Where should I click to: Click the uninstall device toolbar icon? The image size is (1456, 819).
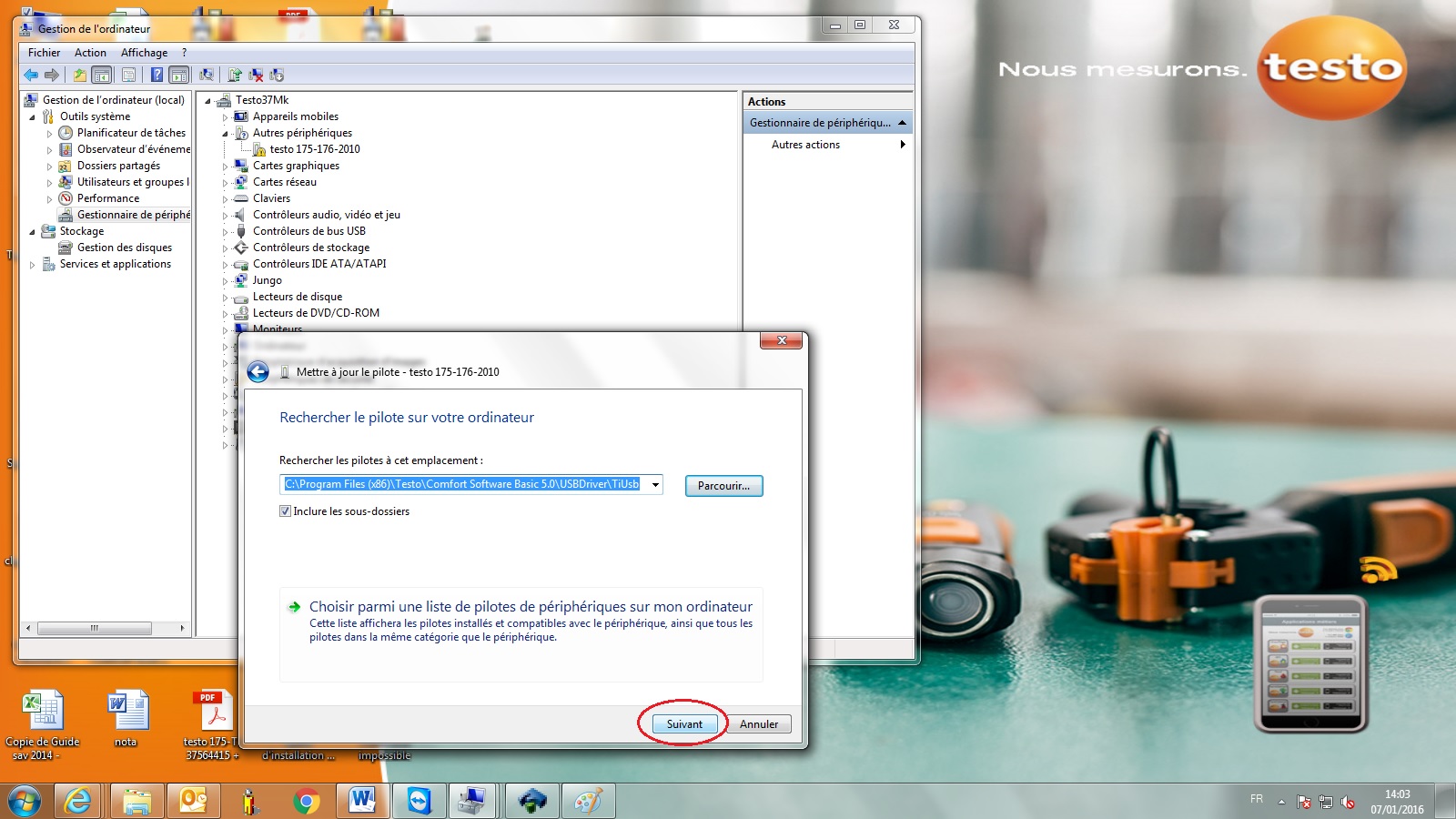pos(256,75)
